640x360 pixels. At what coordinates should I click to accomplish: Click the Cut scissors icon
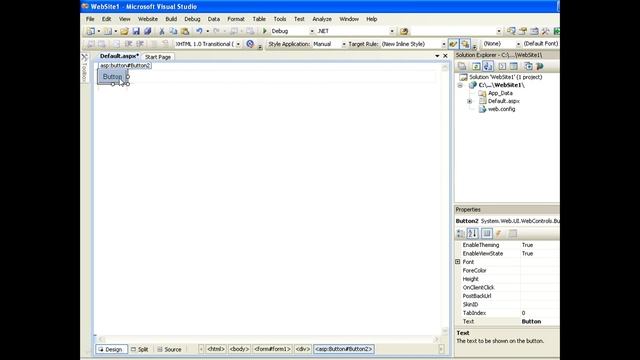162,31
